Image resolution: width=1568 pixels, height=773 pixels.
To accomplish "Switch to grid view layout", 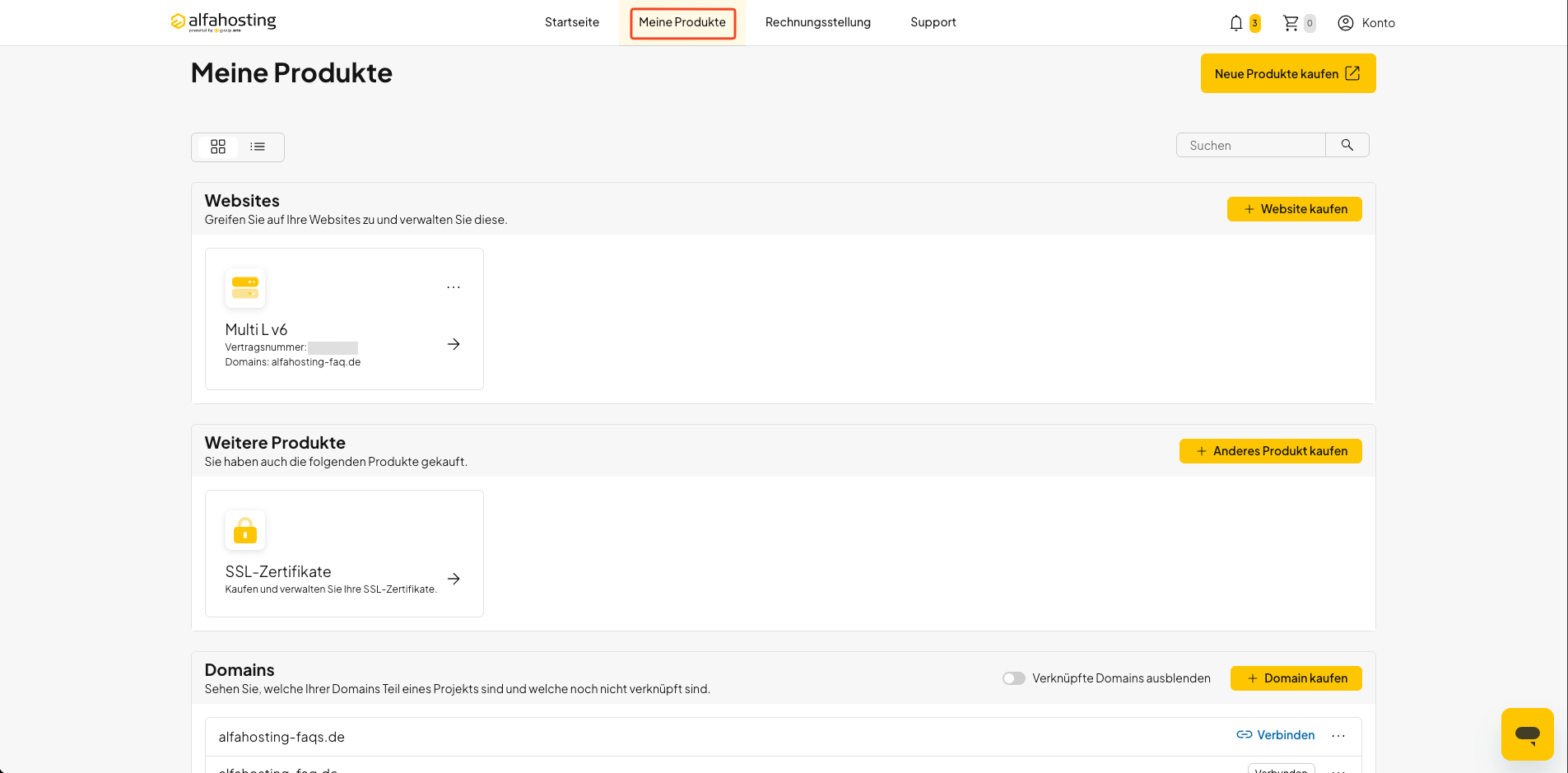I will click(218, 147).
